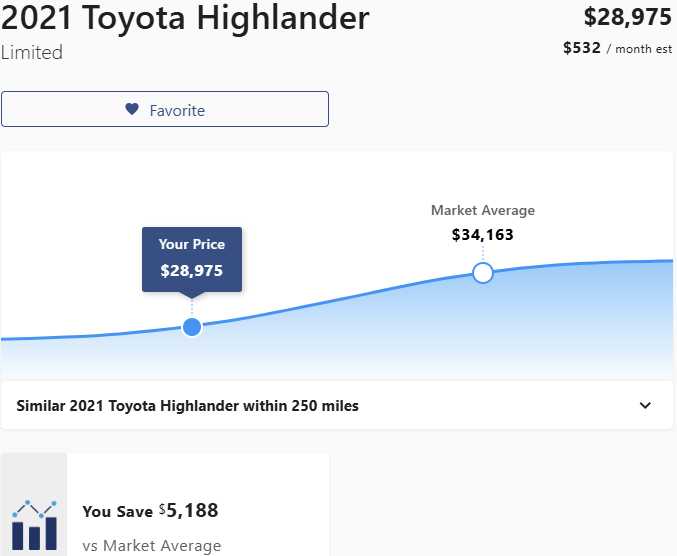Click the You Save $5,188 text
677x556 pixels.
pyautogui.click(x=150, y=511)
